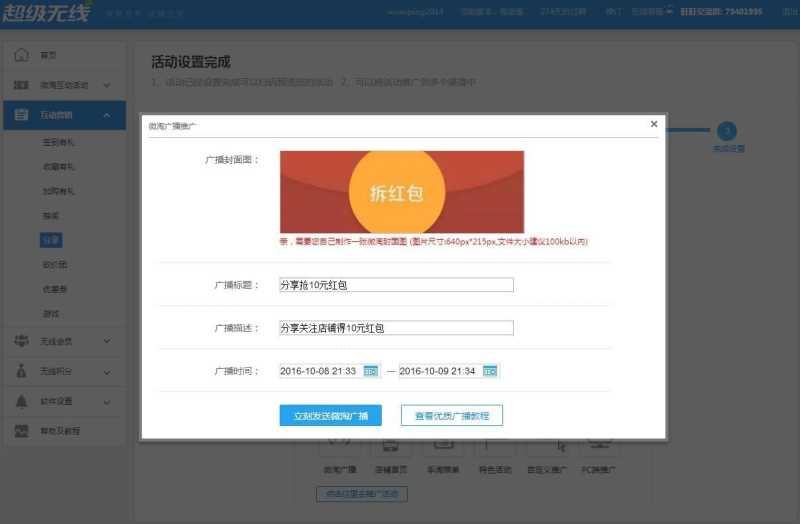
Task: Expand the 无线积分 section chevron
Action: [107, 372]
